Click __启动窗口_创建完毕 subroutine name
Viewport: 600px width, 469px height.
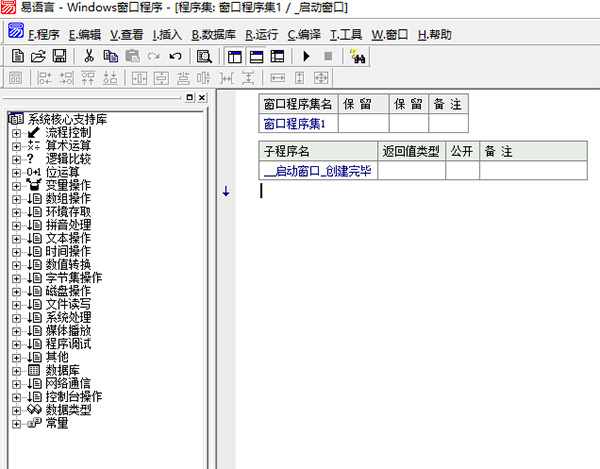click(x=318, y=171)
